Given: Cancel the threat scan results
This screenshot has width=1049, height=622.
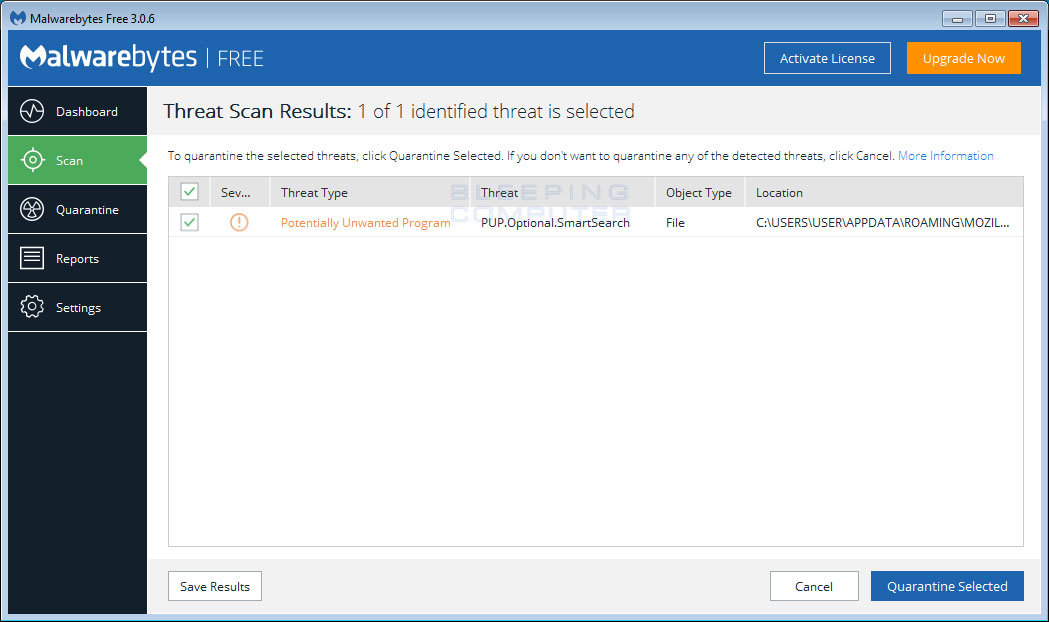Looking at the screenshot, I should pos(814,586).
